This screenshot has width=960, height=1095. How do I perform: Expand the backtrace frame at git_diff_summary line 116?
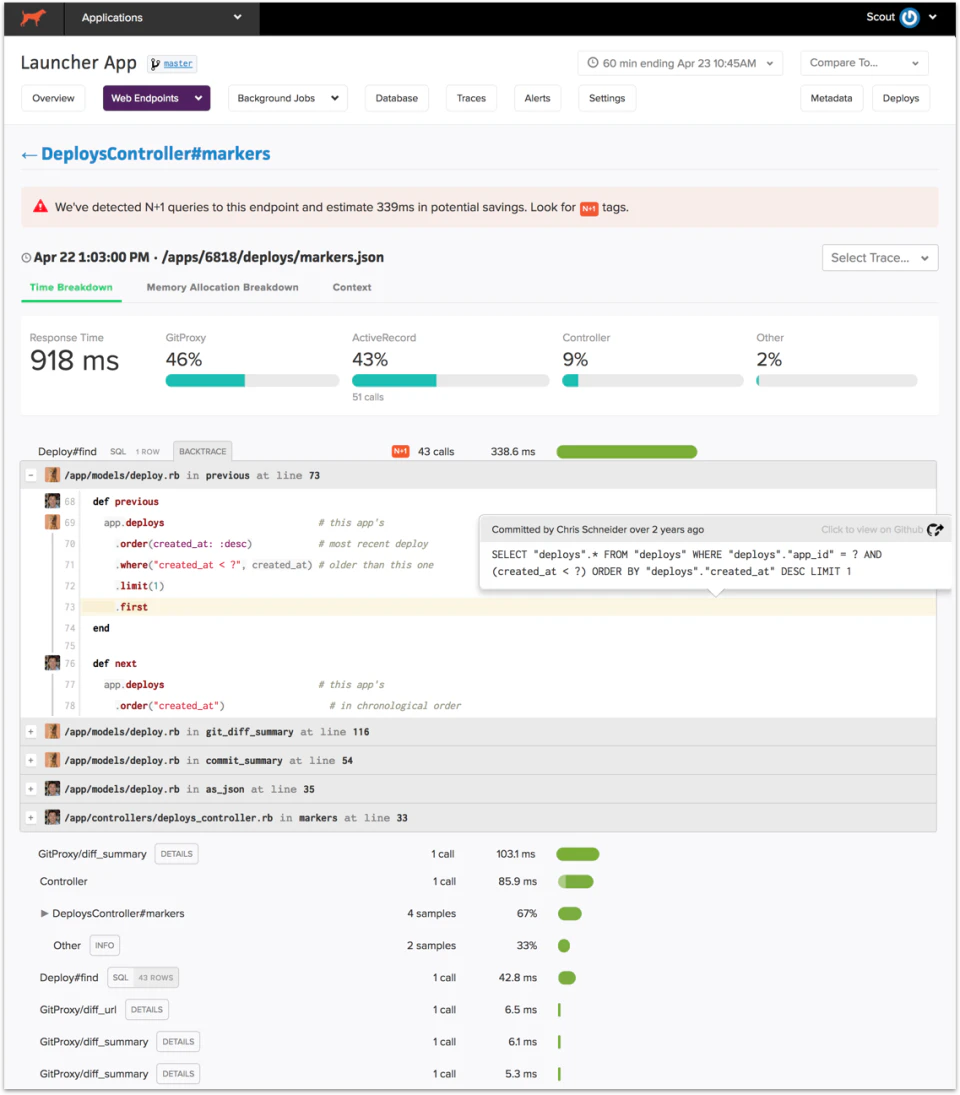point(30,731)
